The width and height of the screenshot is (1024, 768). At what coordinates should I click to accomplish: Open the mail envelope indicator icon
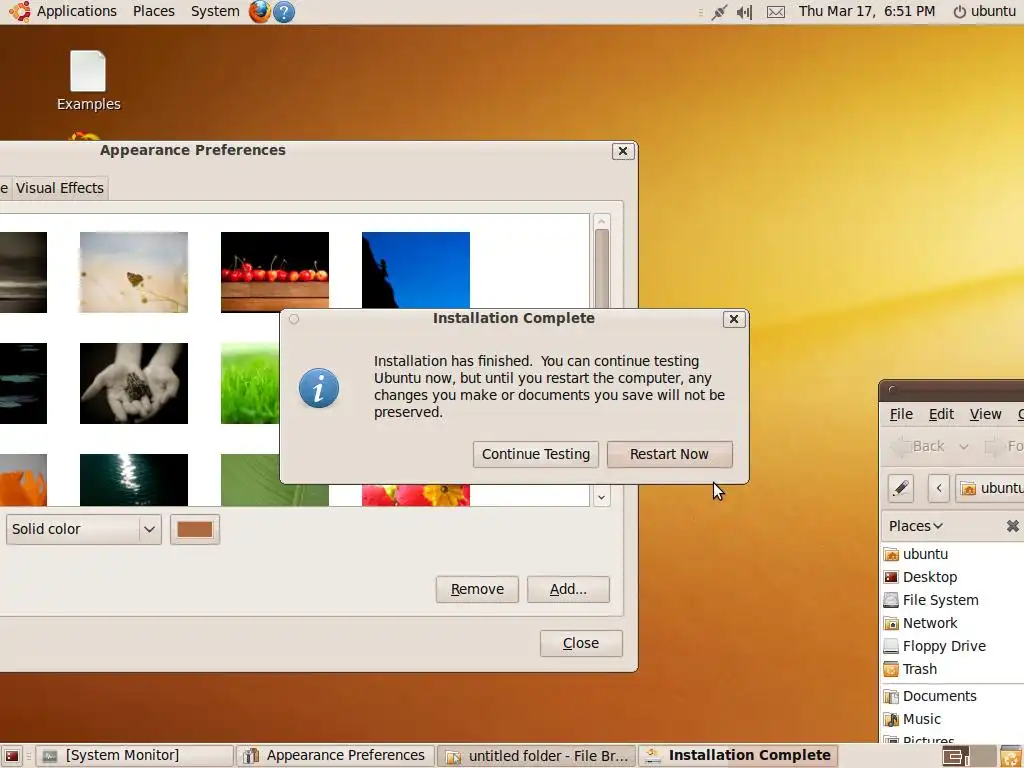click(776, 12)
